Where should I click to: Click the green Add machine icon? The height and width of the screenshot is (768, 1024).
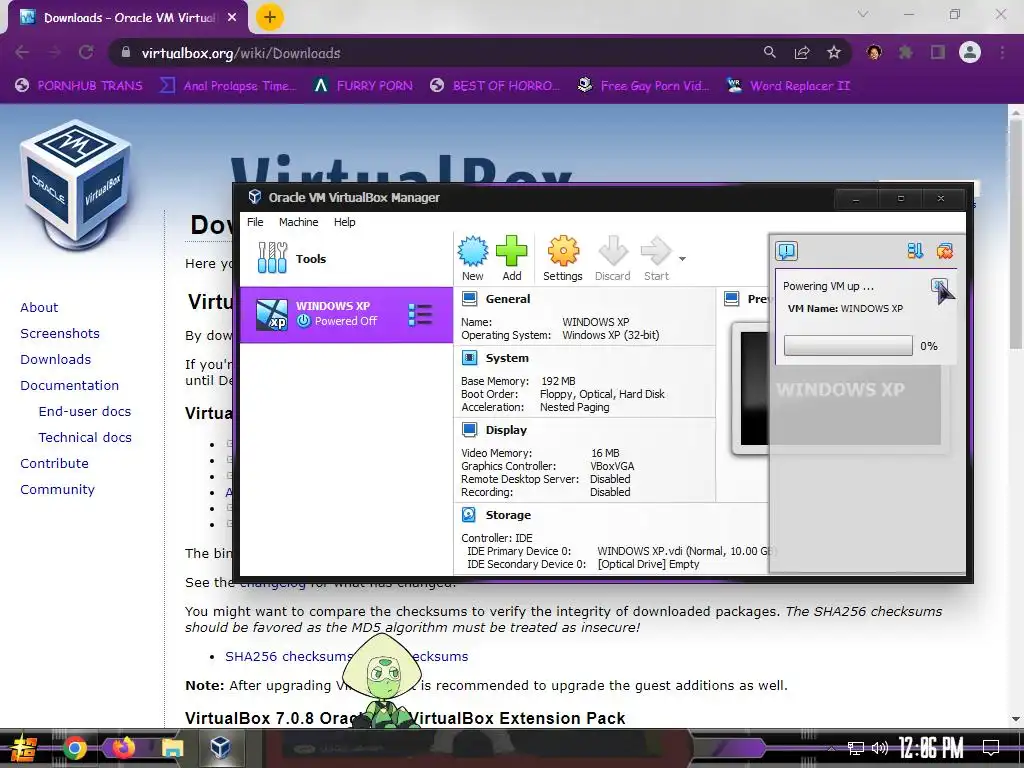click(511, 251)
